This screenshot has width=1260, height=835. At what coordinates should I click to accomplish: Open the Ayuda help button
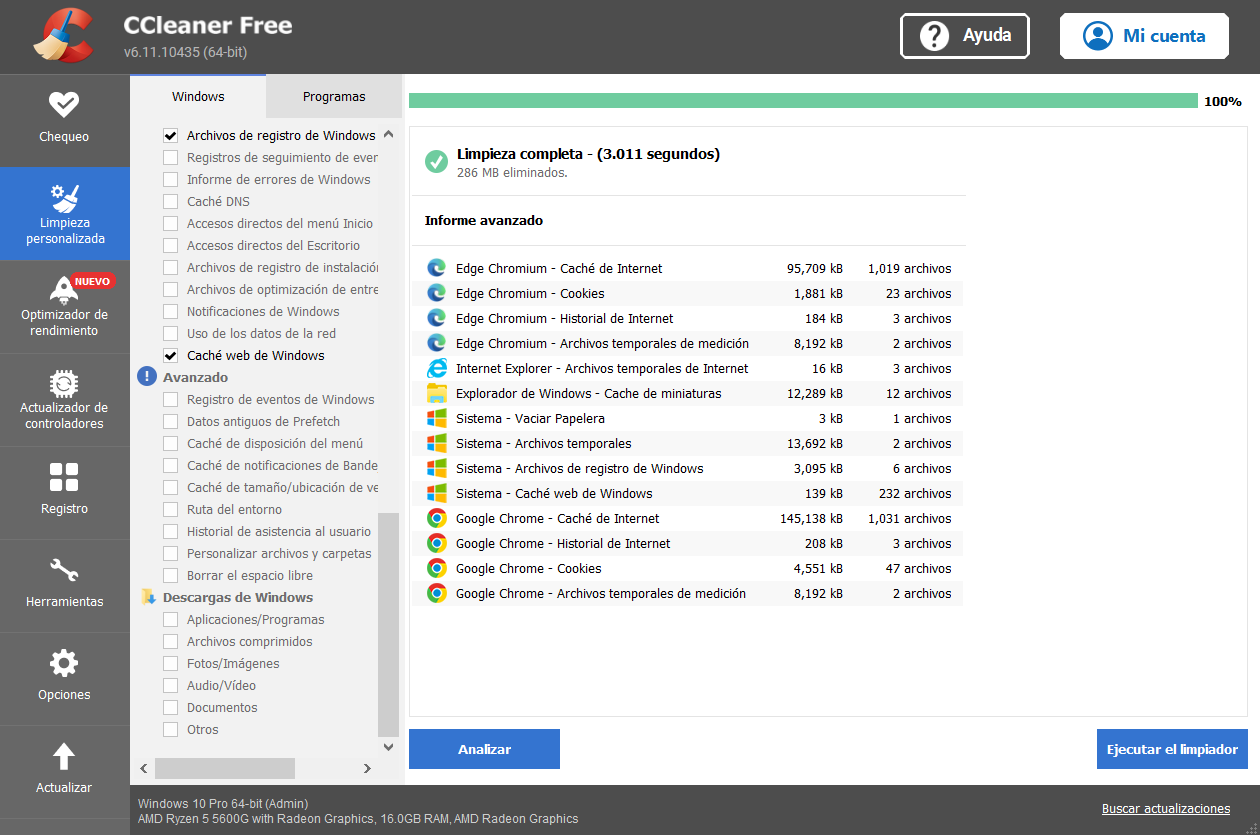[x=964, y=36]
